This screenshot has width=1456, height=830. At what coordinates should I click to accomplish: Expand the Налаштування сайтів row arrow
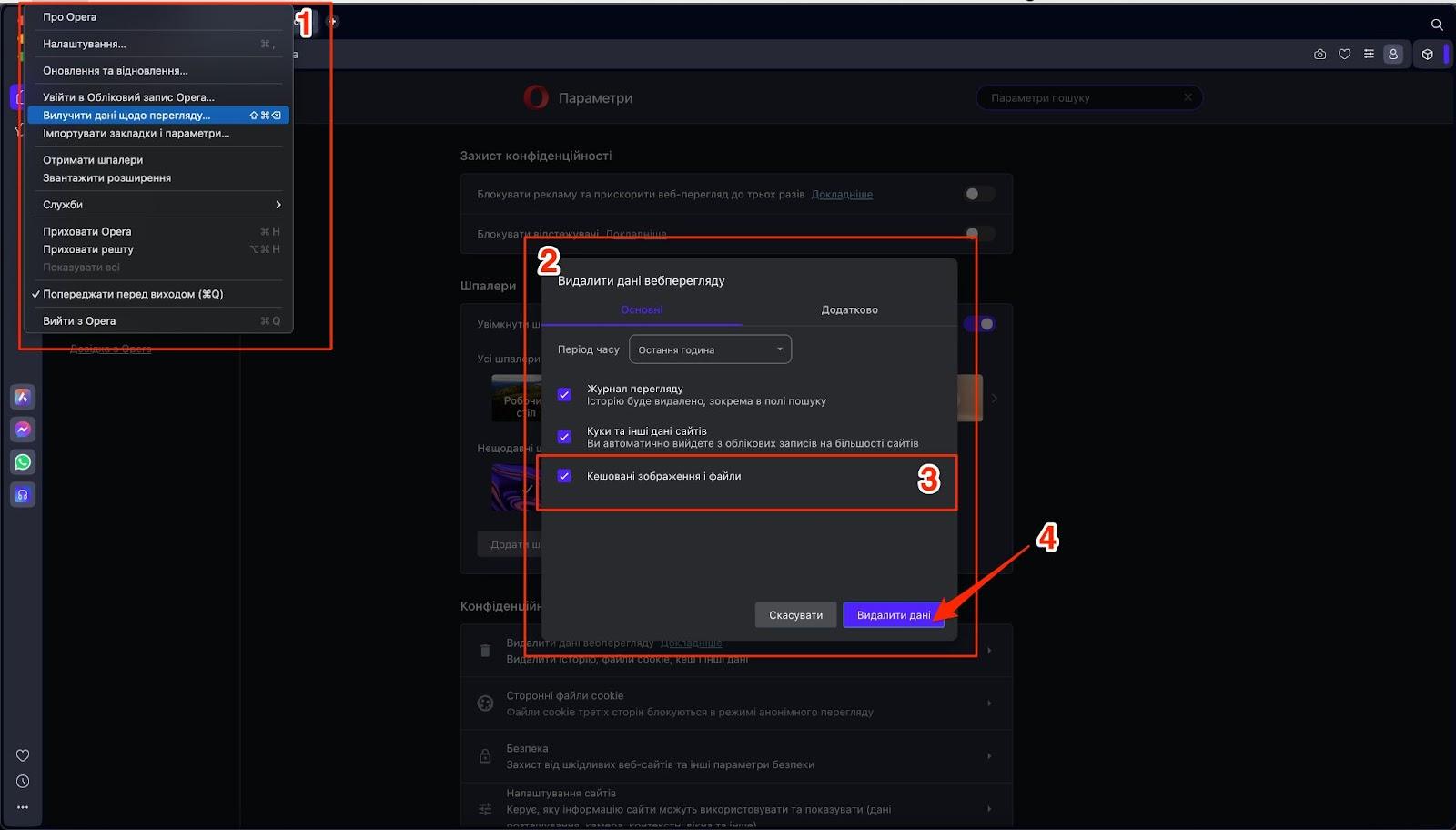989,809
